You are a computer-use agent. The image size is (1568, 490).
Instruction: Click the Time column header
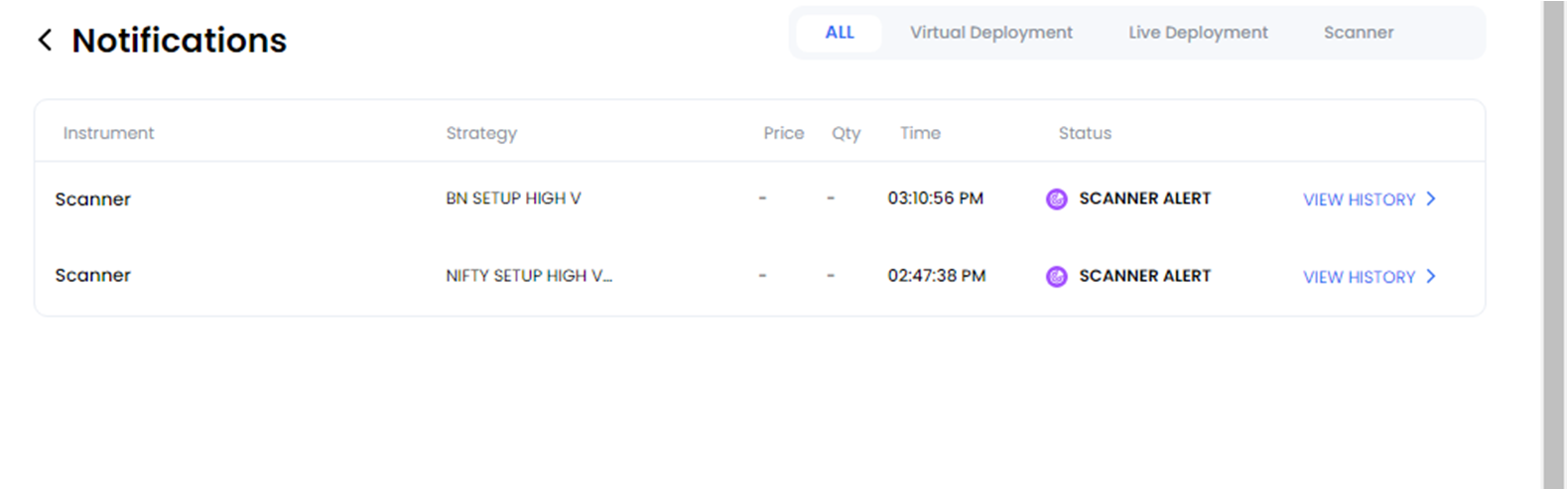pos(920,133)
